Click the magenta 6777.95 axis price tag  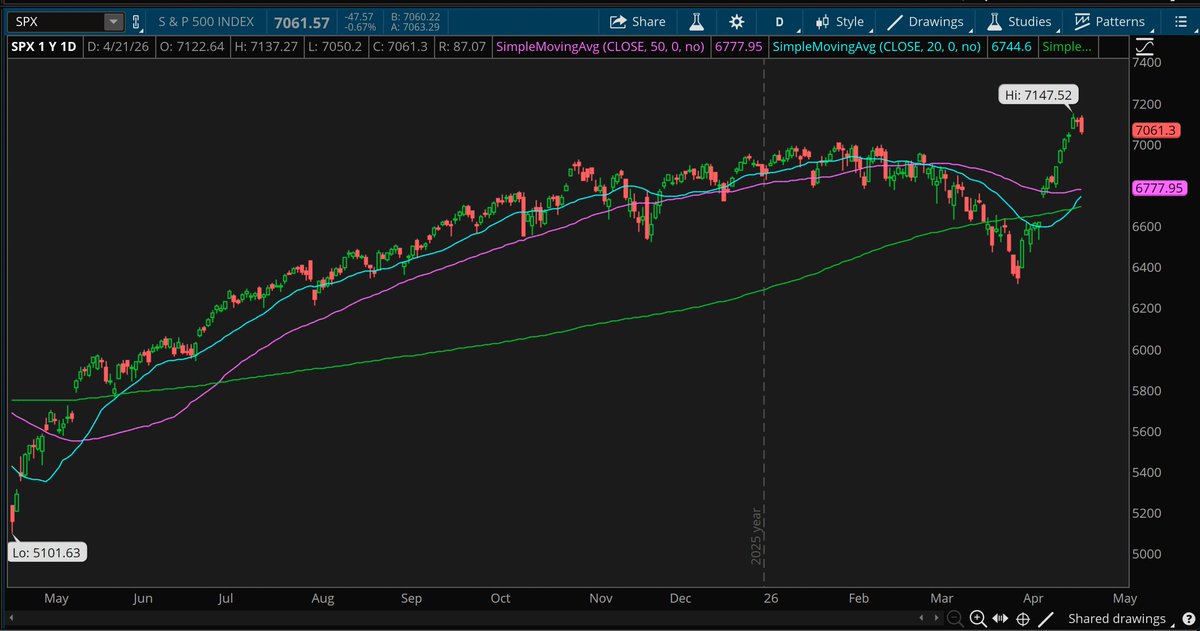click(x=1158, y=188)
